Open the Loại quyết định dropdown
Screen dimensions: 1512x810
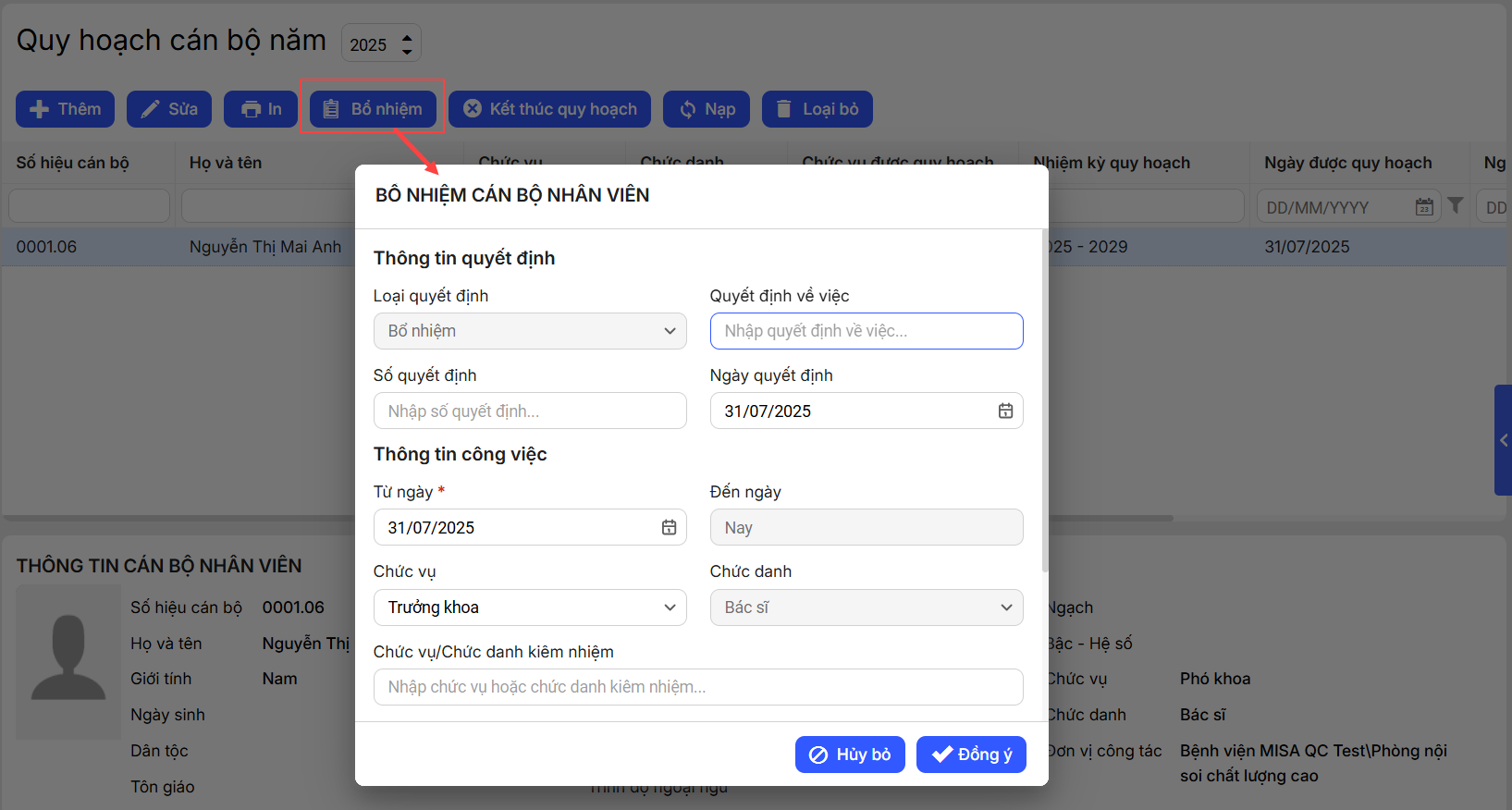(529, 331)
